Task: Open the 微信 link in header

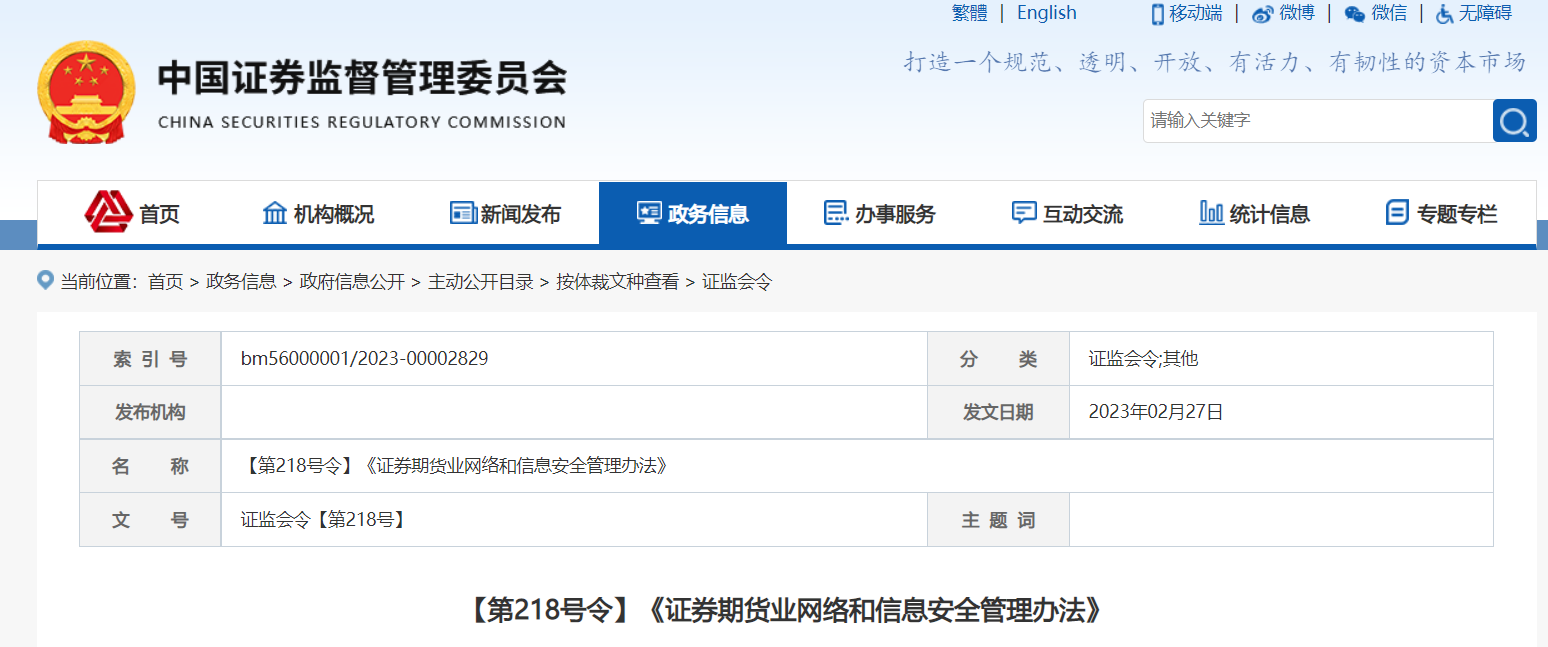Action: click(x=1389, y=13)
